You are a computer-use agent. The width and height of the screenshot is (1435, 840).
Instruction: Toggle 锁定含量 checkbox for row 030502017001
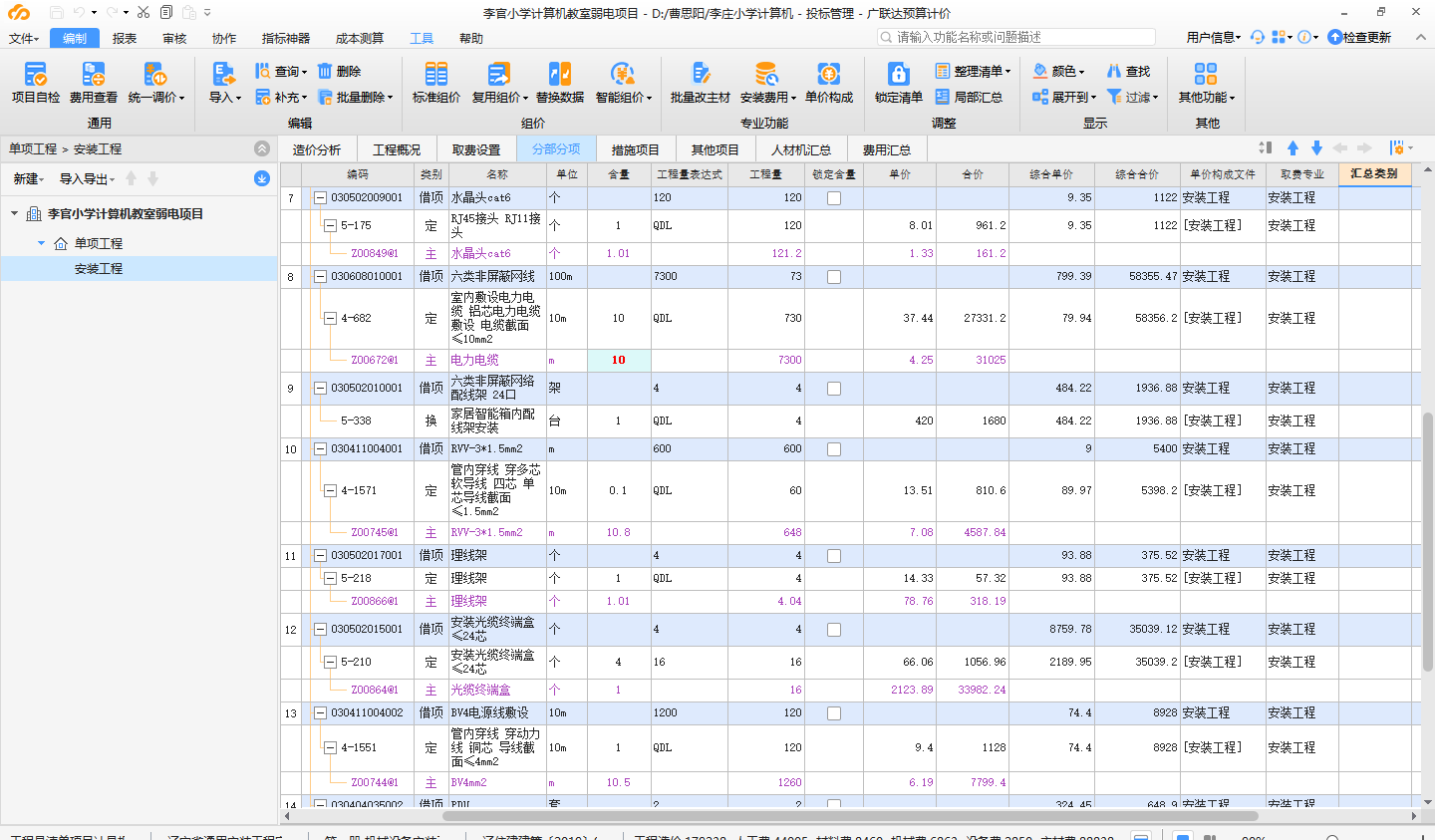click(834, 556)
